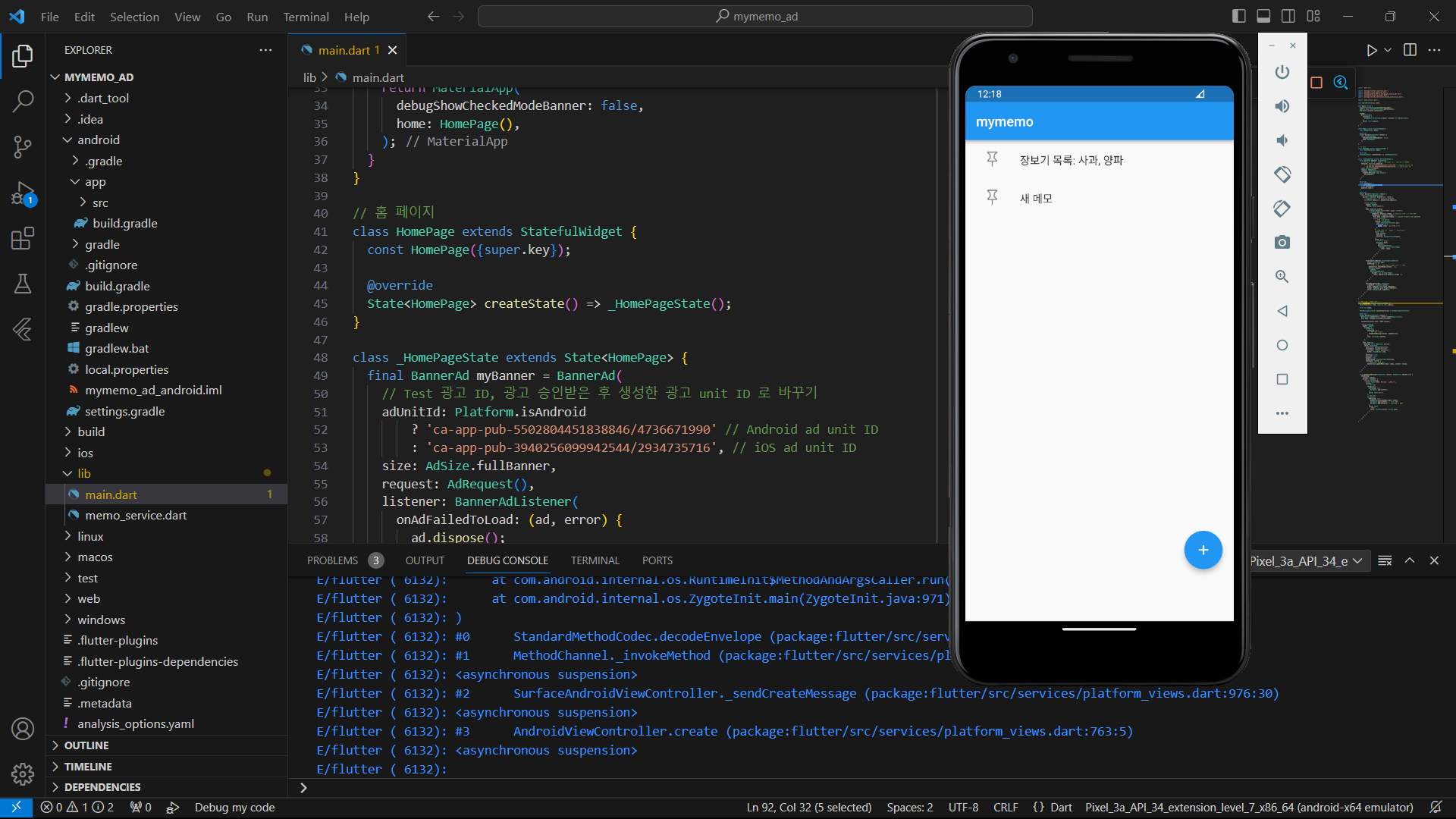Toggle the primary side bar layout button
This screenshot has height=819, width=1456.
pyautogui.click(x=1239, y=16)
